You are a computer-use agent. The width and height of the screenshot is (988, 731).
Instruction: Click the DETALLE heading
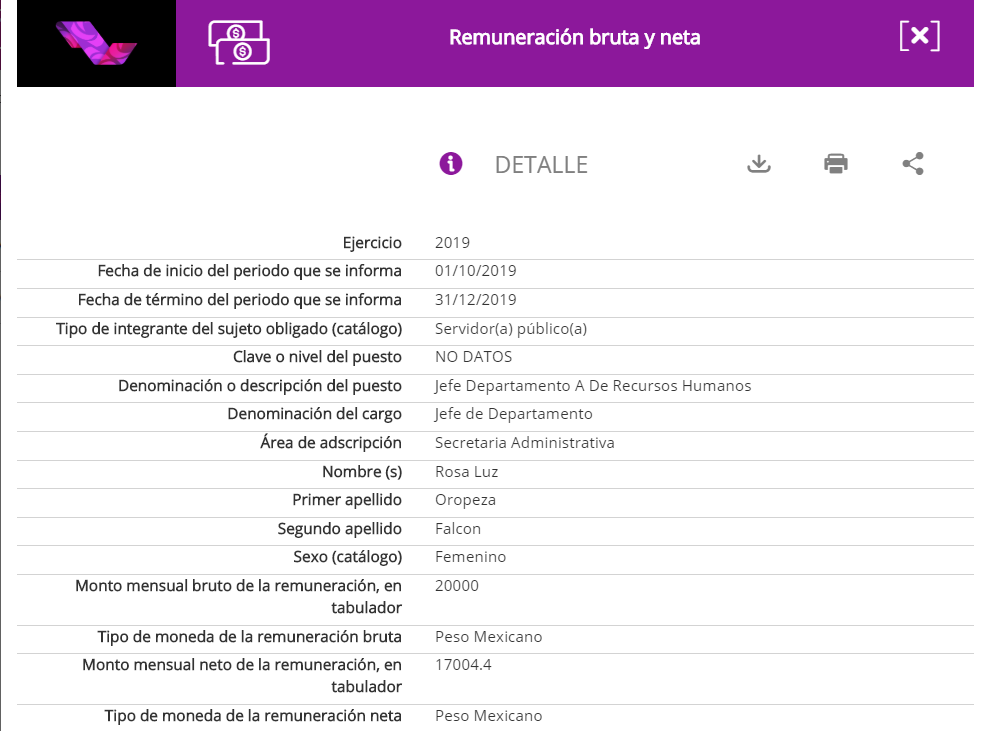pyautogui.click(x=541, y=165)
